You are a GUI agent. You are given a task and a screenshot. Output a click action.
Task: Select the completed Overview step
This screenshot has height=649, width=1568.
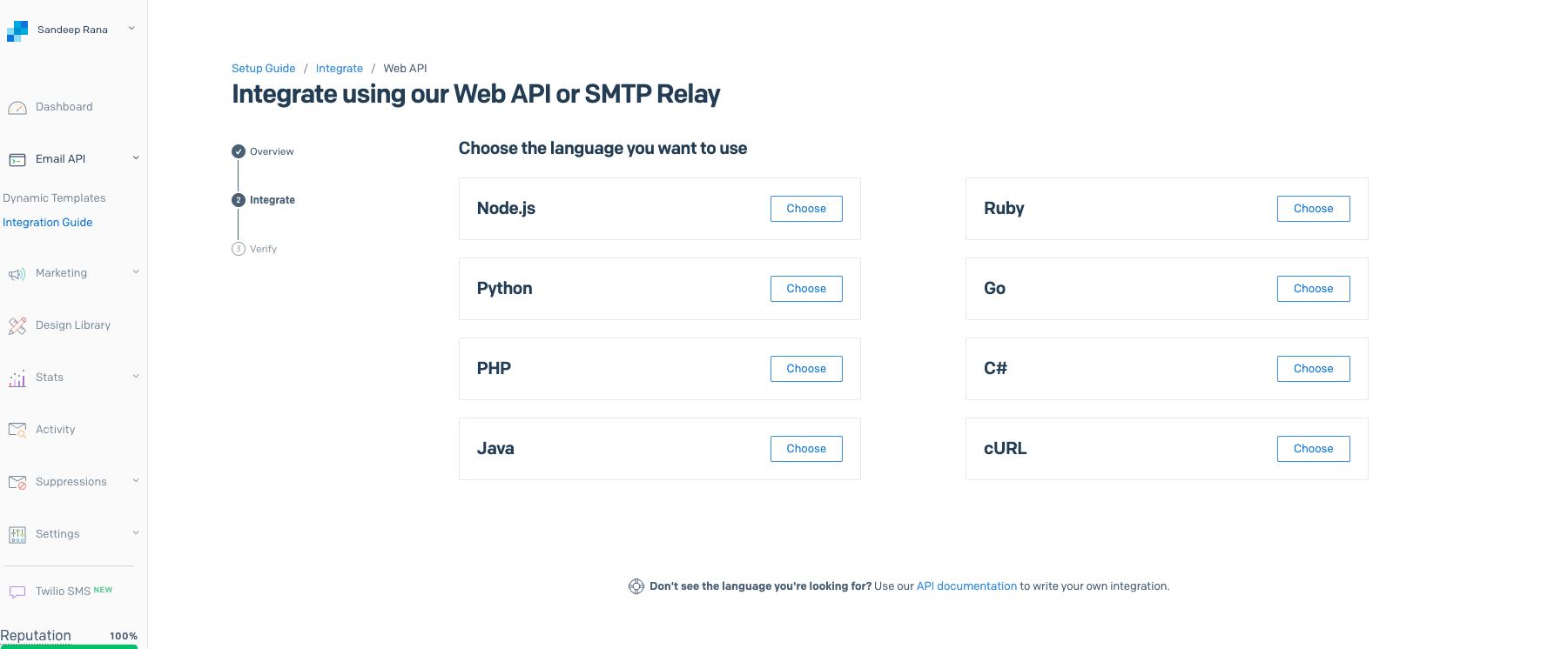tap(239, 151)
